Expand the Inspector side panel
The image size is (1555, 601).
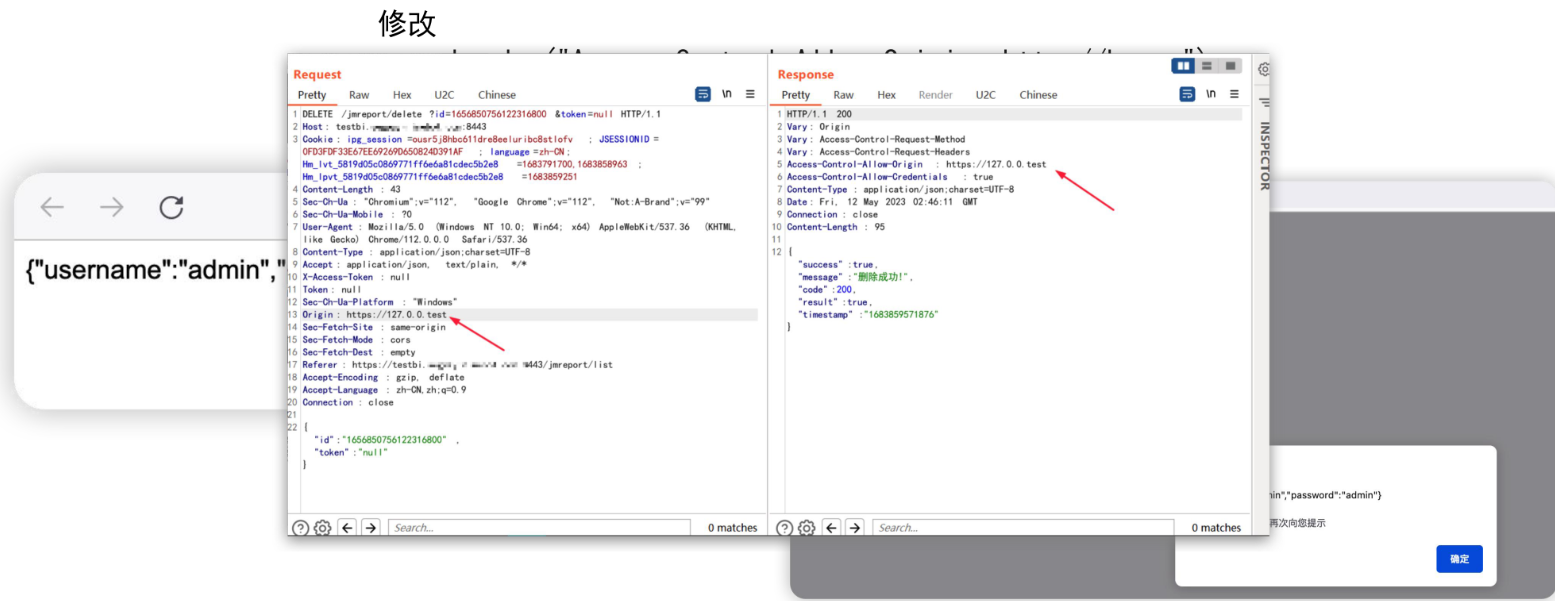pyautogui.click(x=1264, y=155)
